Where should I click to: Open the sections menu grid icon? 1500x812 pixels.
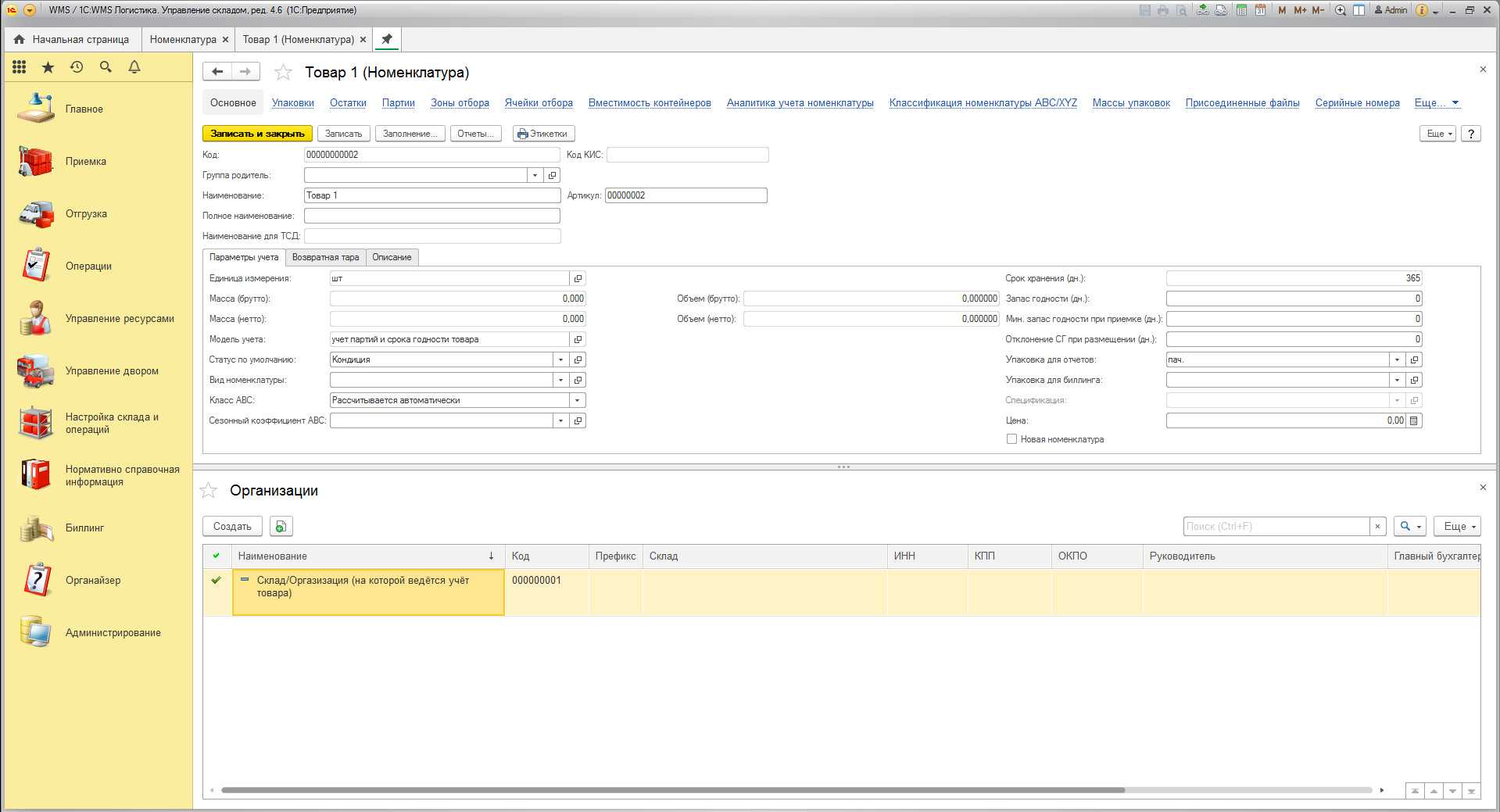pyautogui.click(x=20, y=67)
